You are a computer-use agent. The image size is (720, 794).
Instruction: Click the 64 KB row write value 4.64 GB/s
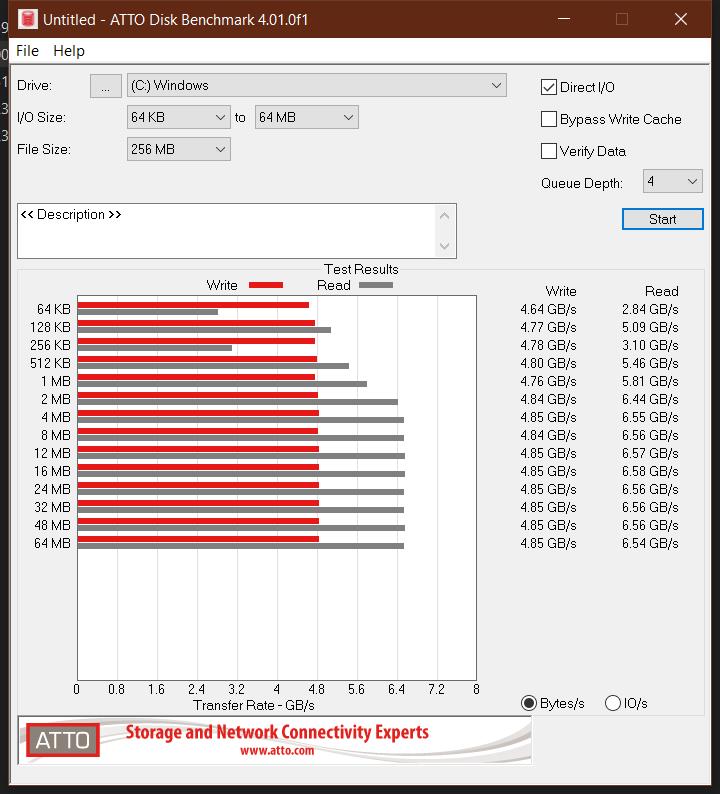(548, 309)
